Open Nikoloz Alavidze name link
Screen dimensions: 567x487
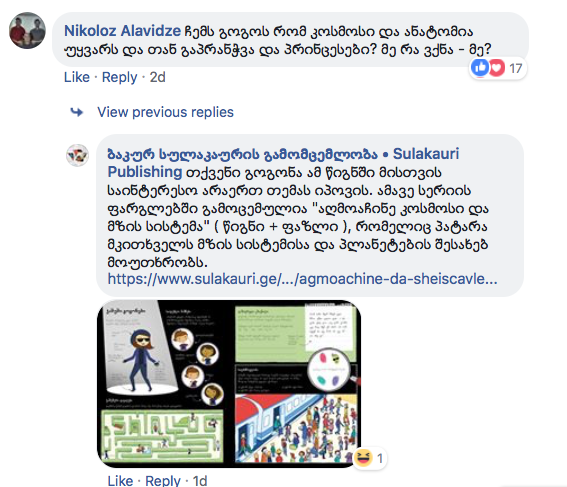(122, 31)
